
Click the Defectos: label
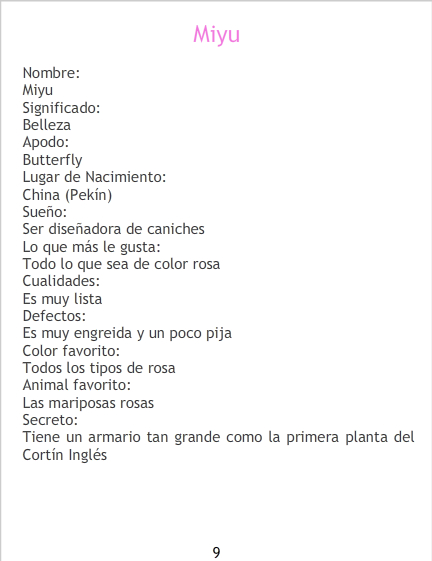[54, 316]
